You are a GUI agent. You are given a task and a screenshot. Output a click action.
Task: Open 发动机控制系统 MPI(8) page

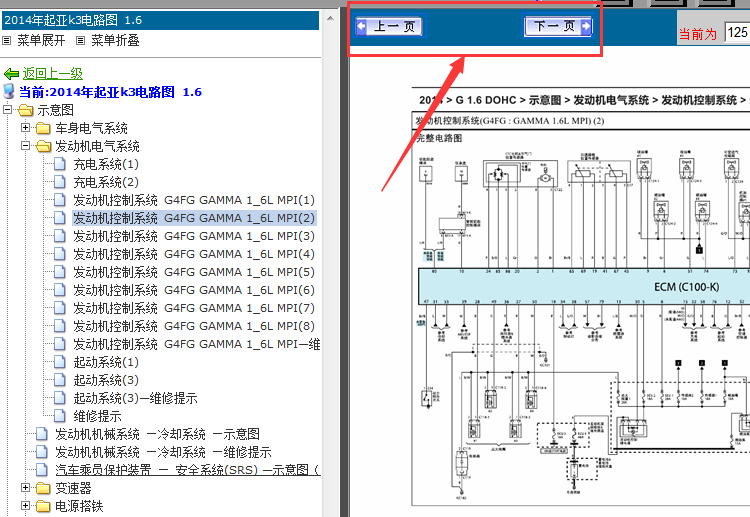194,326
